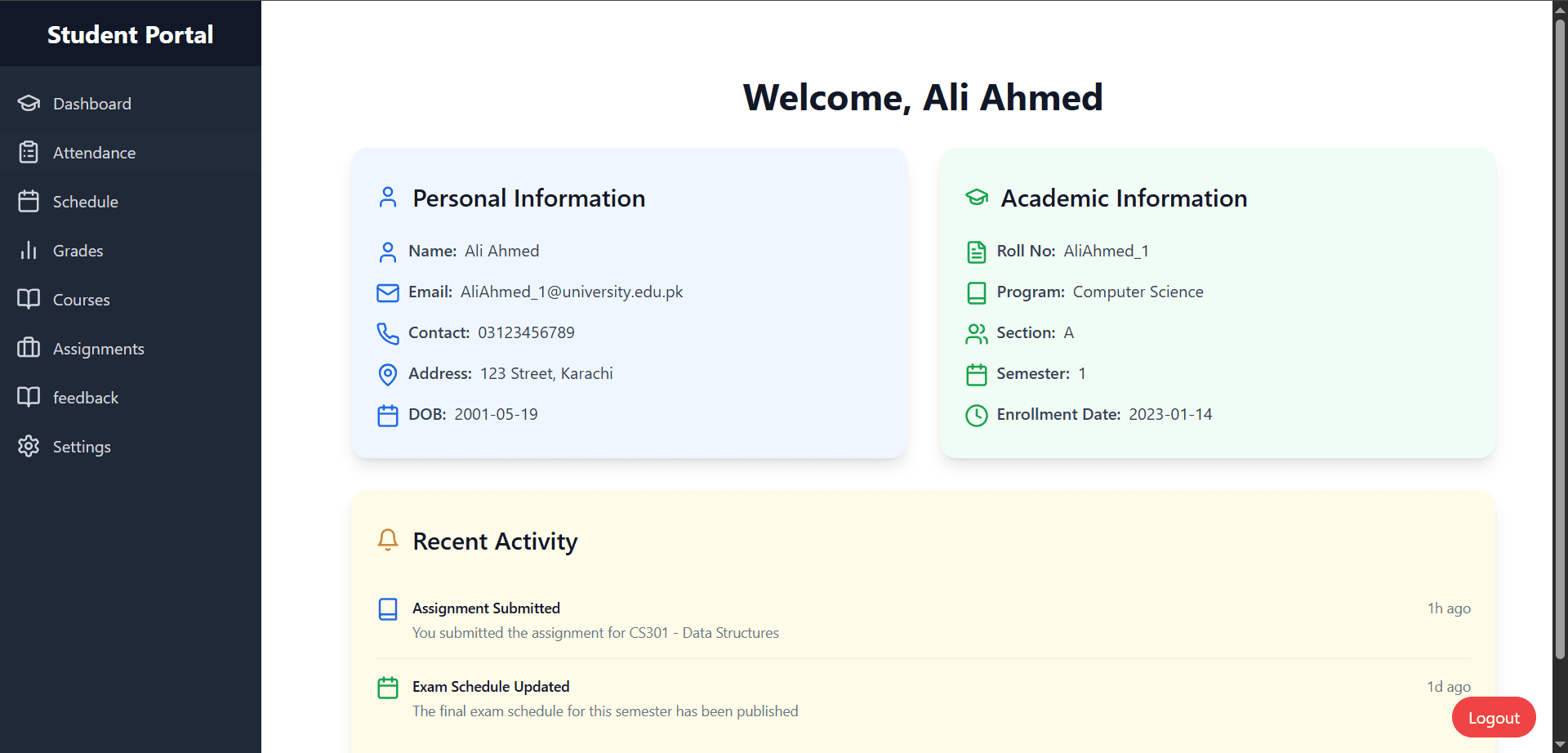Click the red Logout button
The image size is (1568, 753).
1494,718
